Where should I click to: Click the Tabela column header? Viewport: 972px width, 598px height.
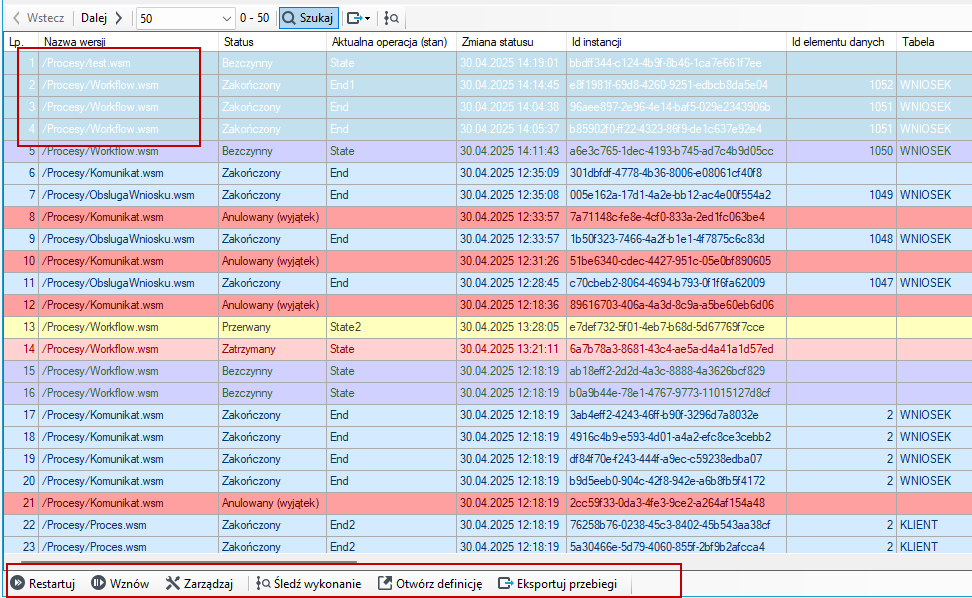934,42
